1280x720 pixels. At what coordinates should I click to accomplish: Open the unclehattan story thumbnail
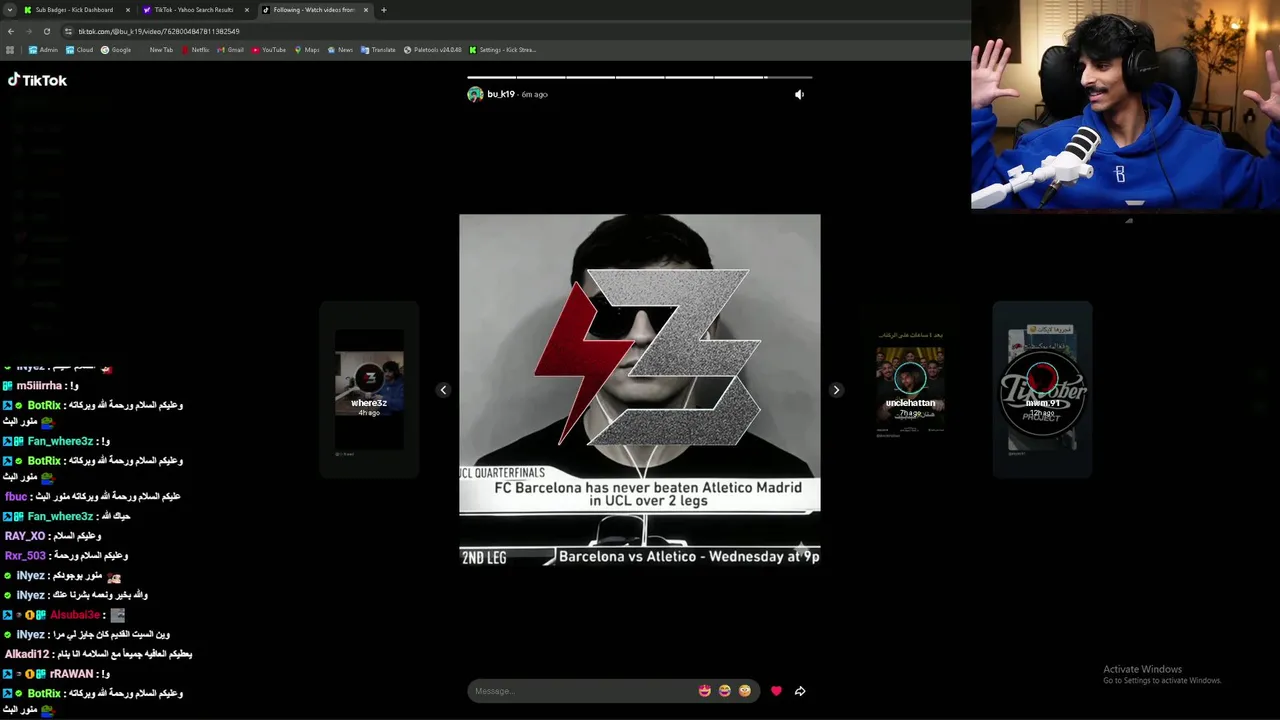[x=910, y=390]
